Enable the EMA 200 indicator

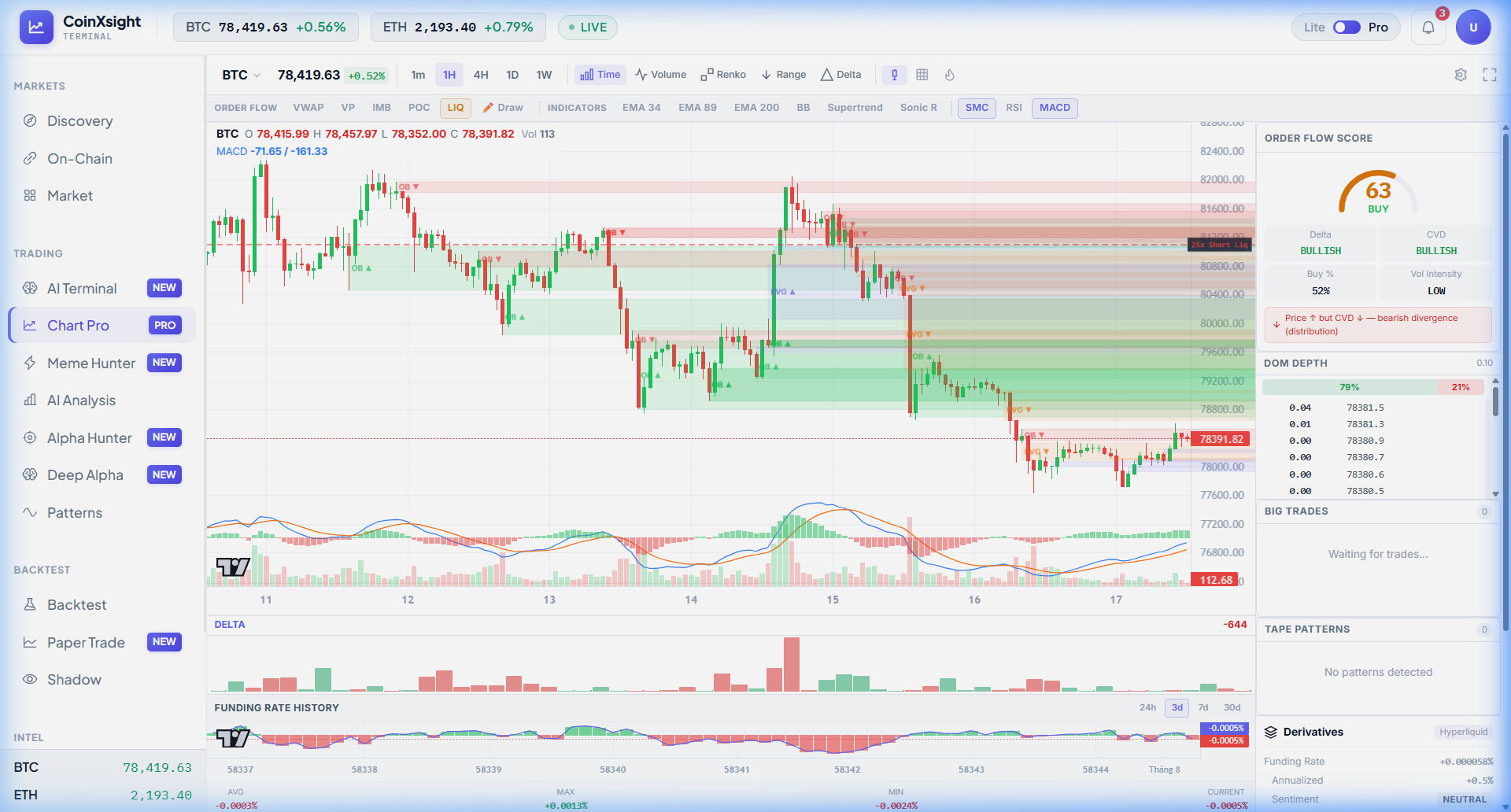[x=756, y=108]
